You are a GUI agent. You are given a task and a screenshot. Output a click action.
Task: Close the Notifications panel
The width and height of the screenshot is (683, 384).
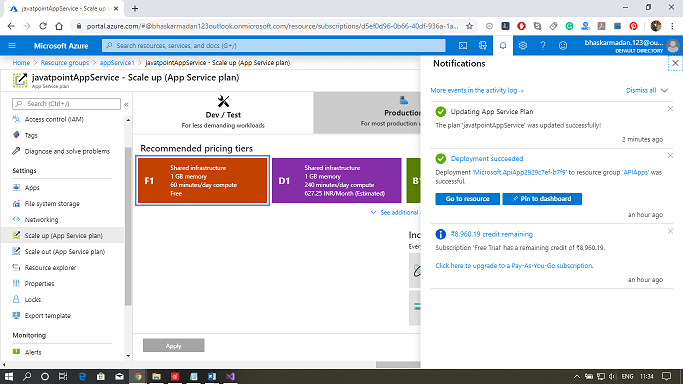(x=675, y=64)
